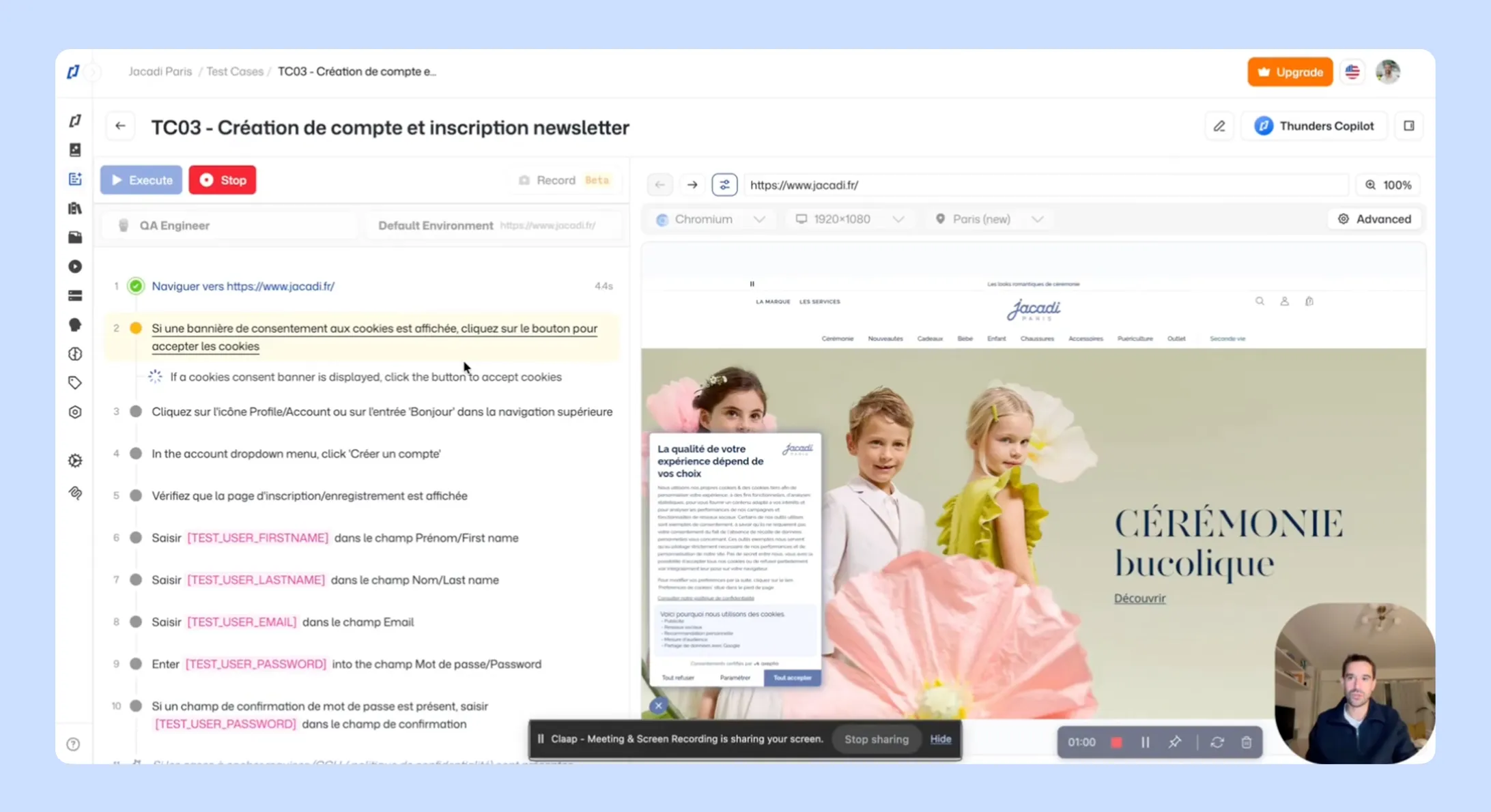
Task: Open the browser settings sliders icon
Action: [724, 185]
